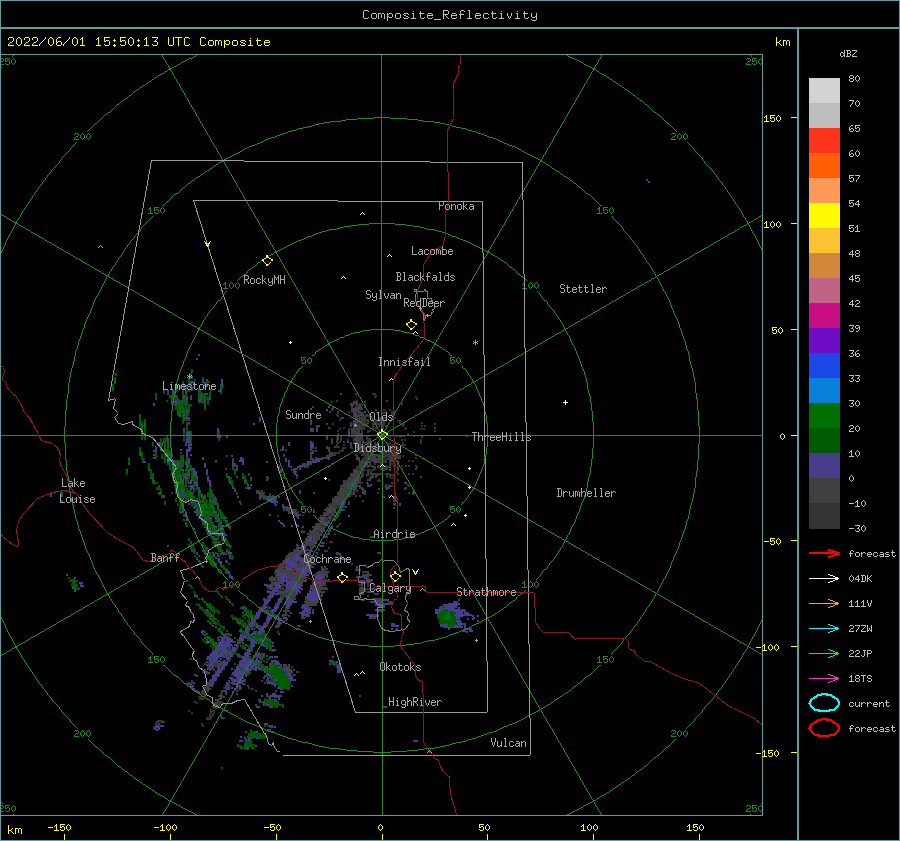Click the white plus marker below Stettler
The width and height of the screenshot is (900, 841).
coord(565,402)
